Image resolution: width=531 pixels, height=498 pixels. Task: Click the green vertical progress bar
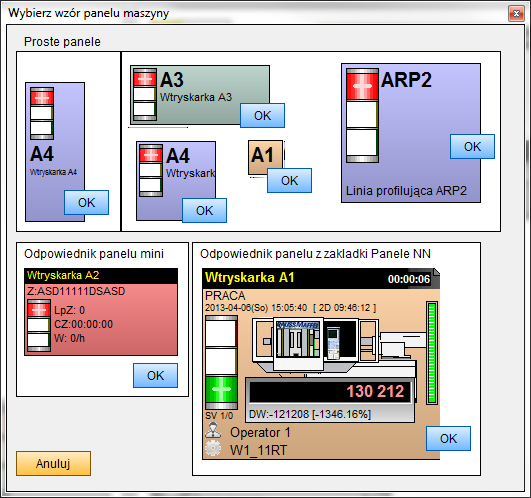(x=431, y=353)
